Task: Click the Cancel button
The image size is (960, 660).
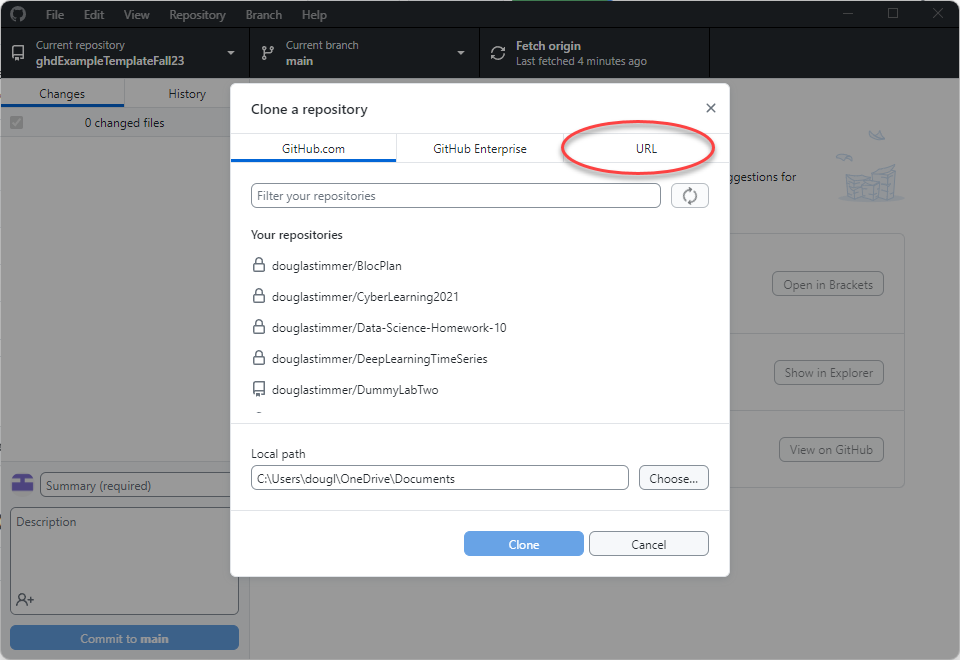Action: point(648,544)
